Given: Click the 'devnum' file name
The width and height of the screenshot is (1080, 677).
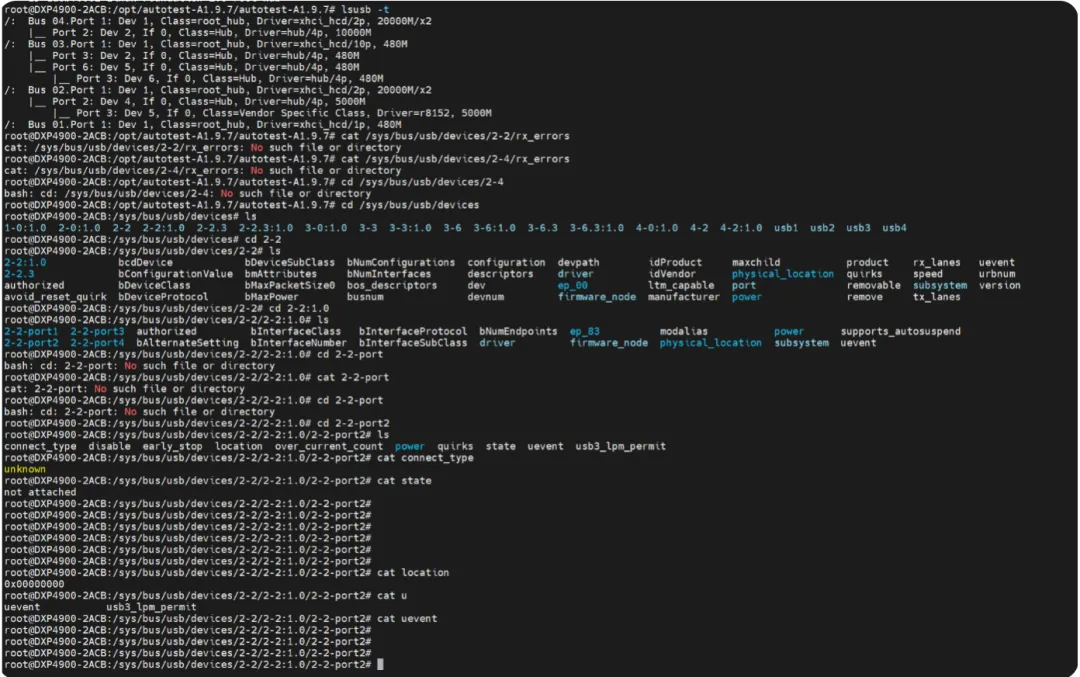Looking at the screenshot, I should click(x=486, y=297).
